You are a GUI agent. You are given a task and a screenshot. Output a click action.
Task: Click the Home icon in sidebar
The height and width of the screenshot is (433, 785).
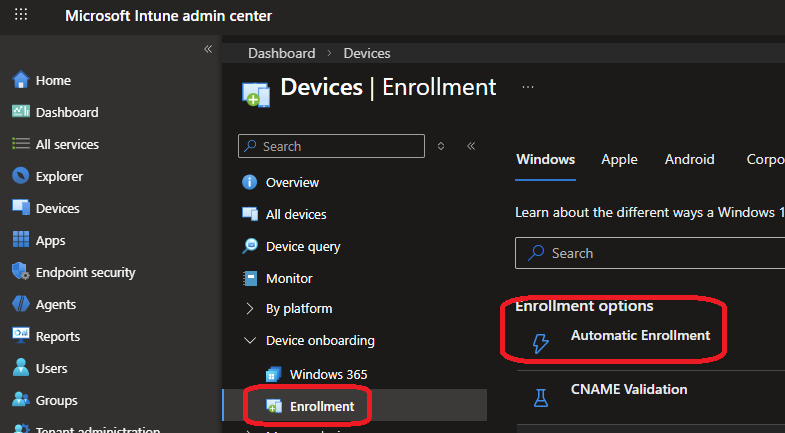[x=20, y=80]
